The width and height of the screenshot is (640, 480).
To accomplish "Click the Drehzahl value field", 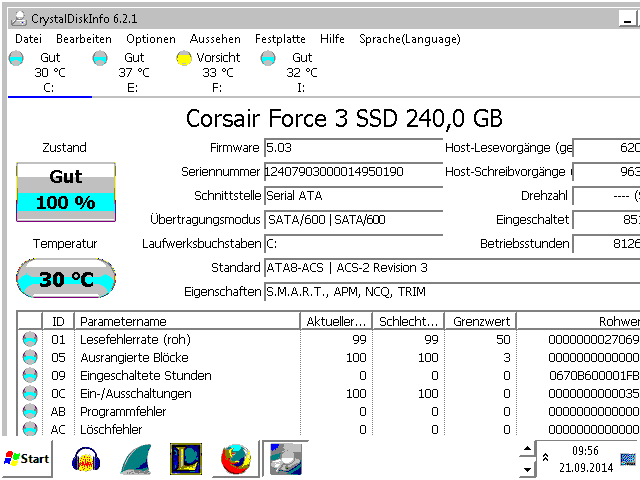I will (606, 196).
